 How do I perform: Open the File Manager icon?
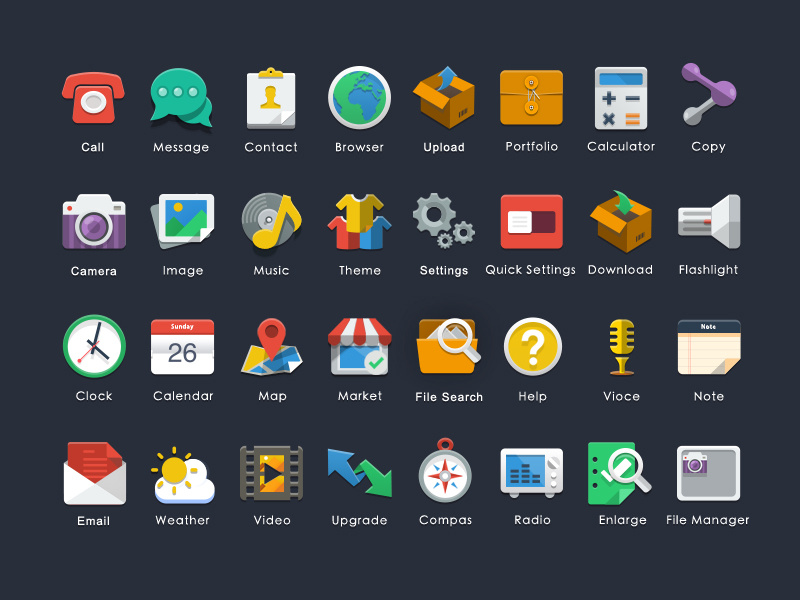(x=708, y=471)
